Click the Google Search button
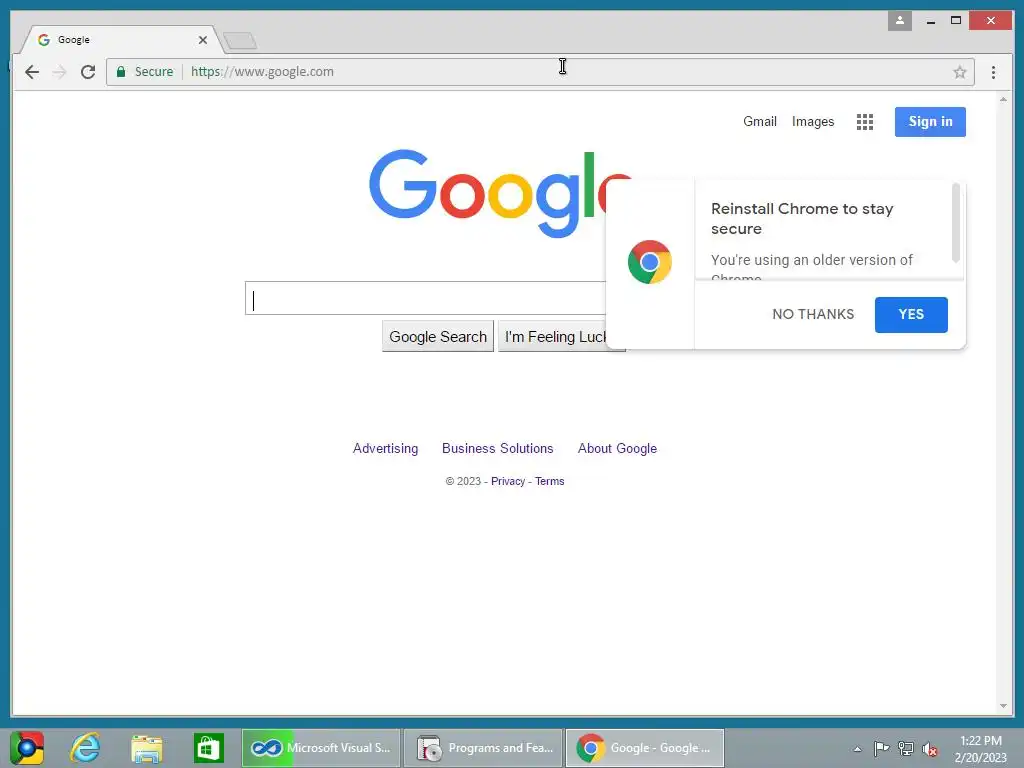Screen dimensions: 1024x768 (x=438, y=336)
